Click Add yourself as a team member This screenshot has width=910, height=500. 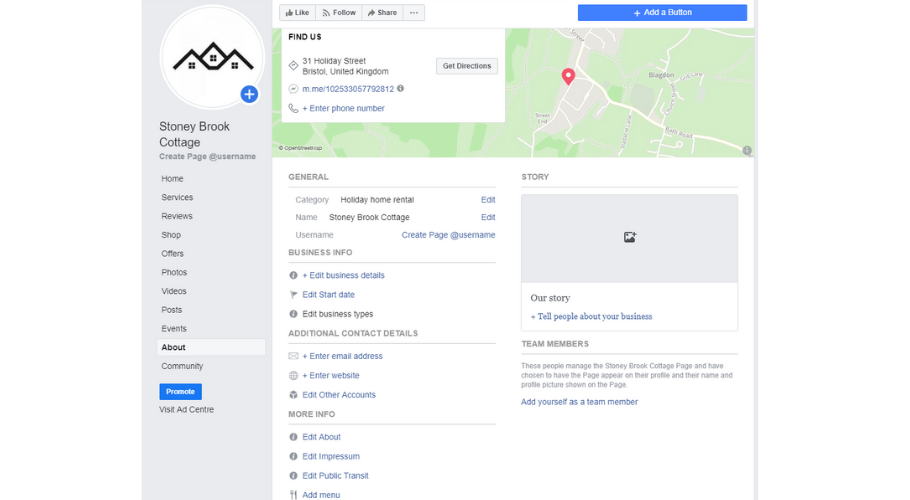click(579, 402)
